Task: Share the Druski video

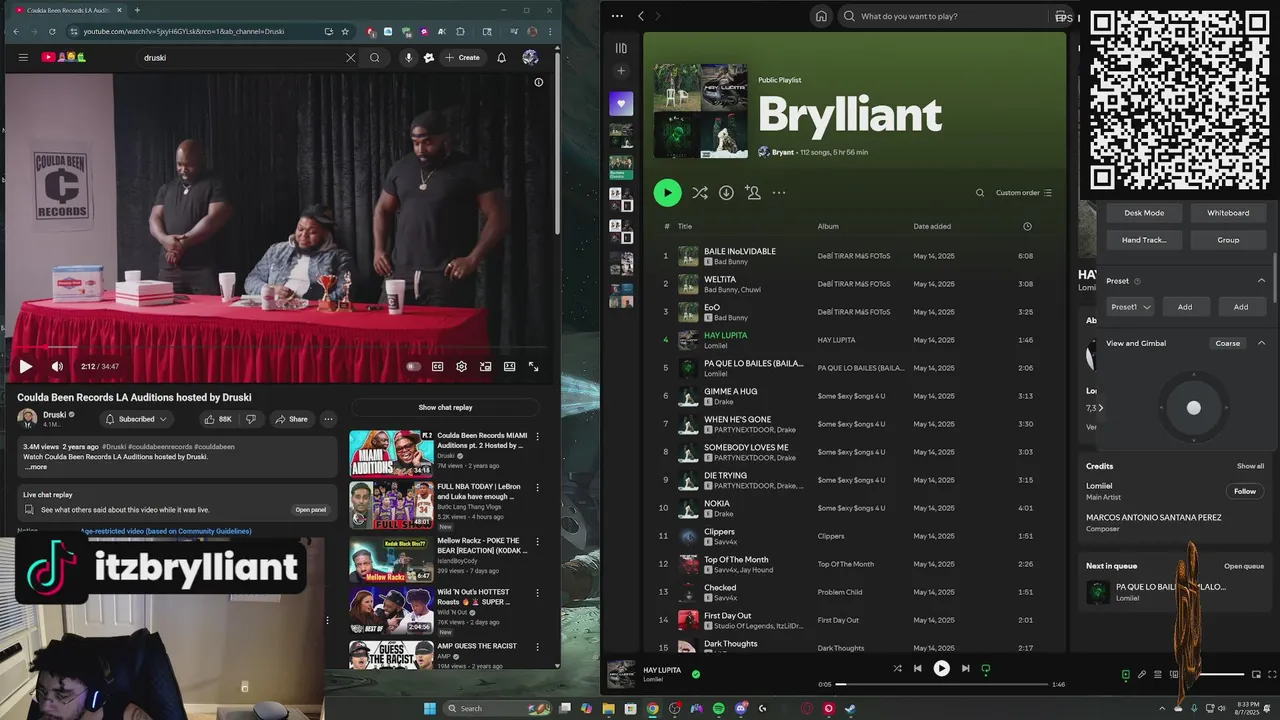Action: (292, 419)
